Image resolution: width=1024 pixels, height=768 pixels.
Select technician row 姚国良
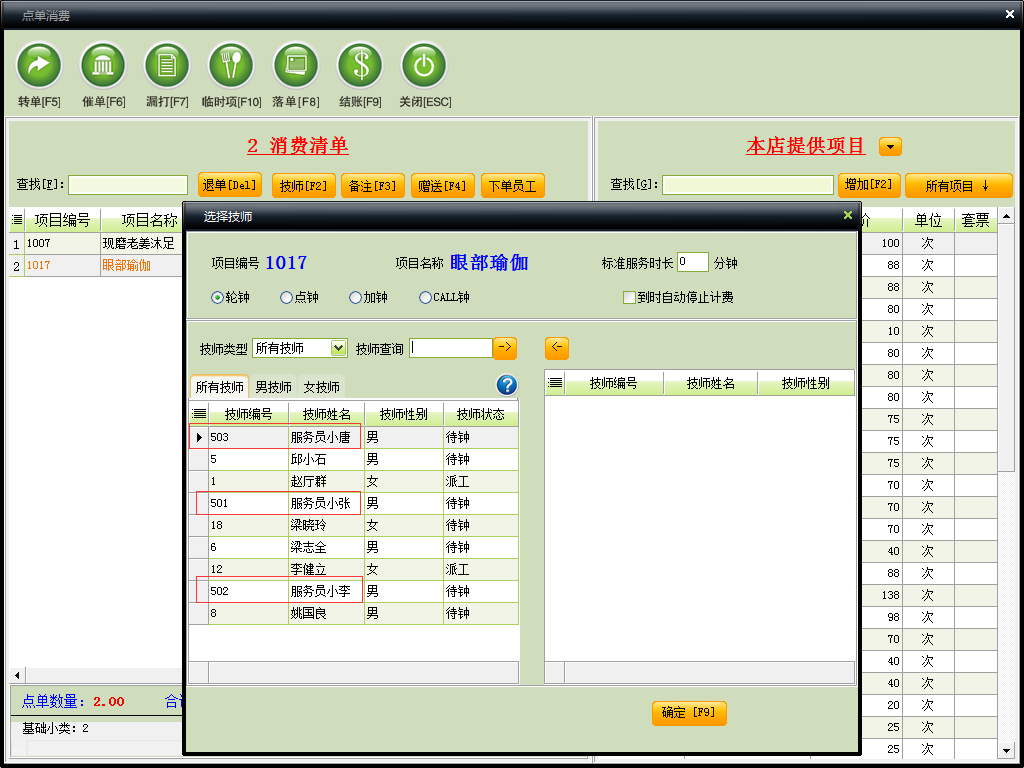click(354, 613)
